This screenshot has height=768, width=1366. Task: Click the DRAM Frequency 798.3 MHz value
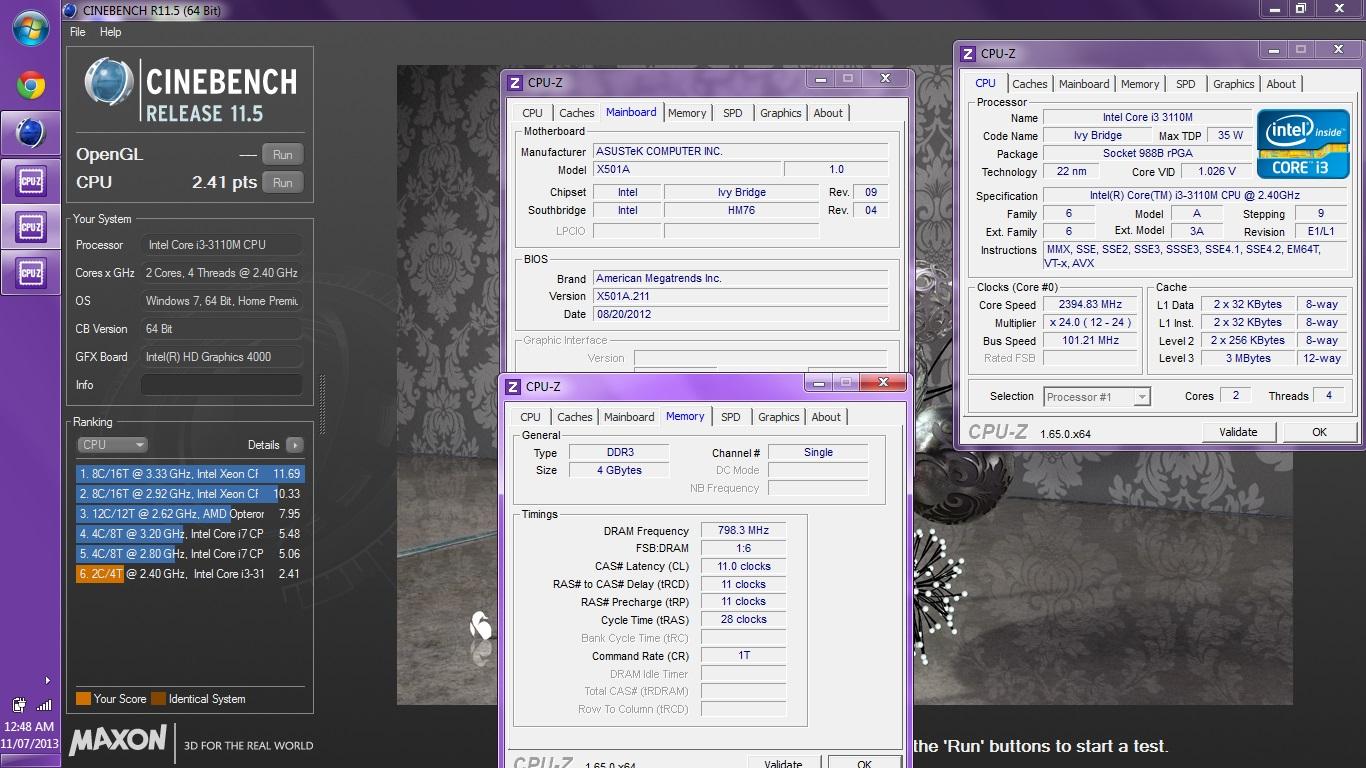(x=743, y=531)
